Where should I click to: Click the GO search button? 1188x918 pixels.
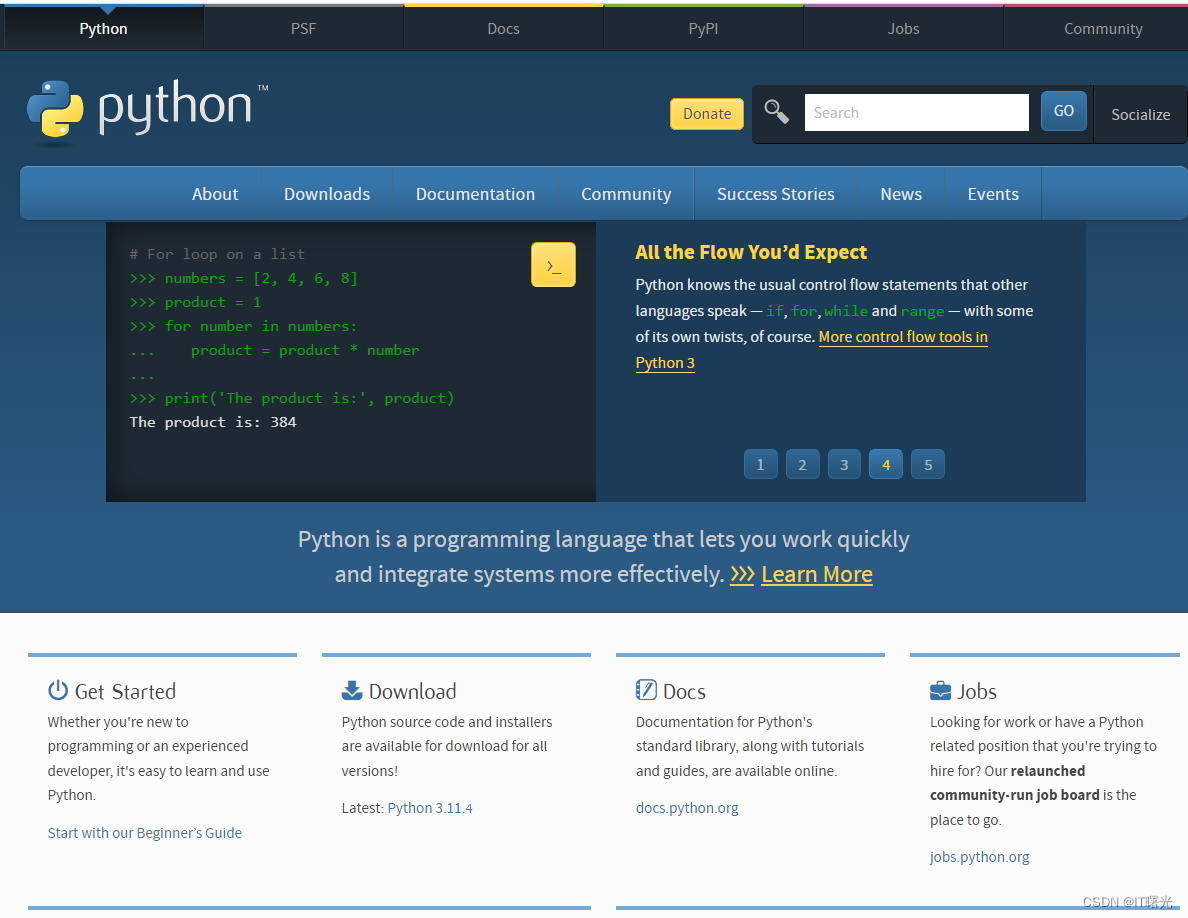(x=1064, y=111)
